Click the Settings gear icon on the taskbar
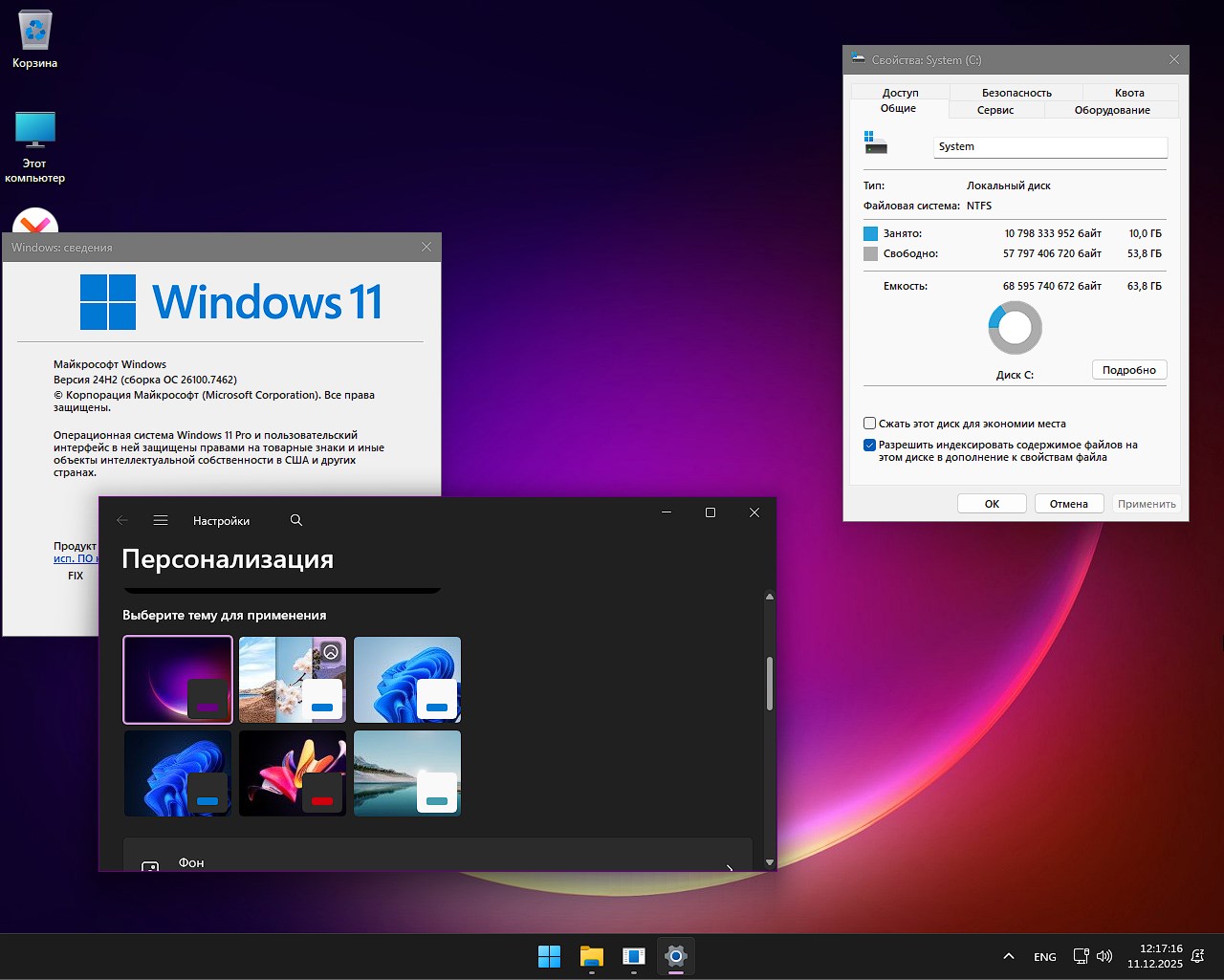The width and height of the screenshot is (1224, 980). point(676,955)
